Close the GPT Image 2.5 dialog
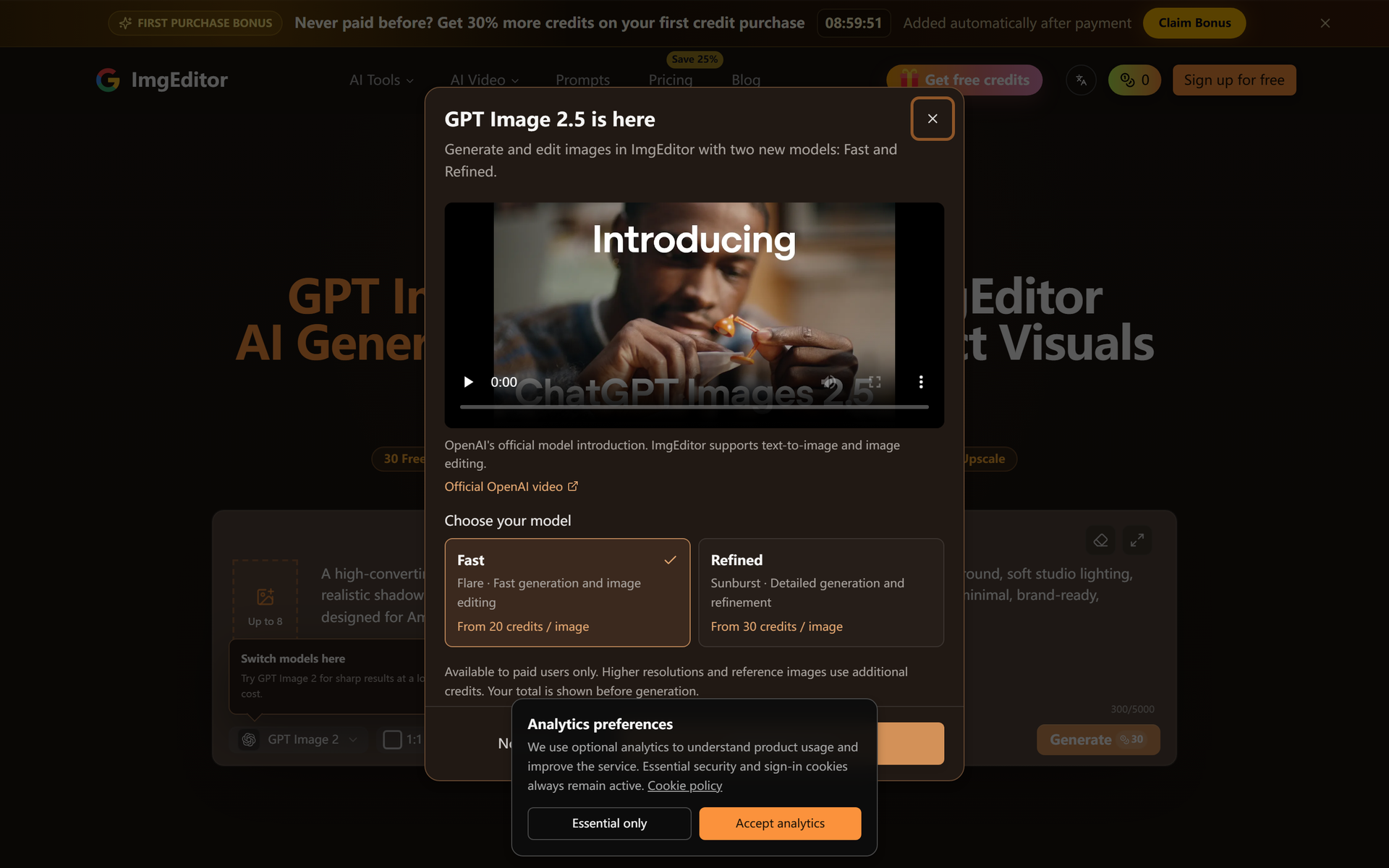This screenshot has height=868, width=1389. 932,119
